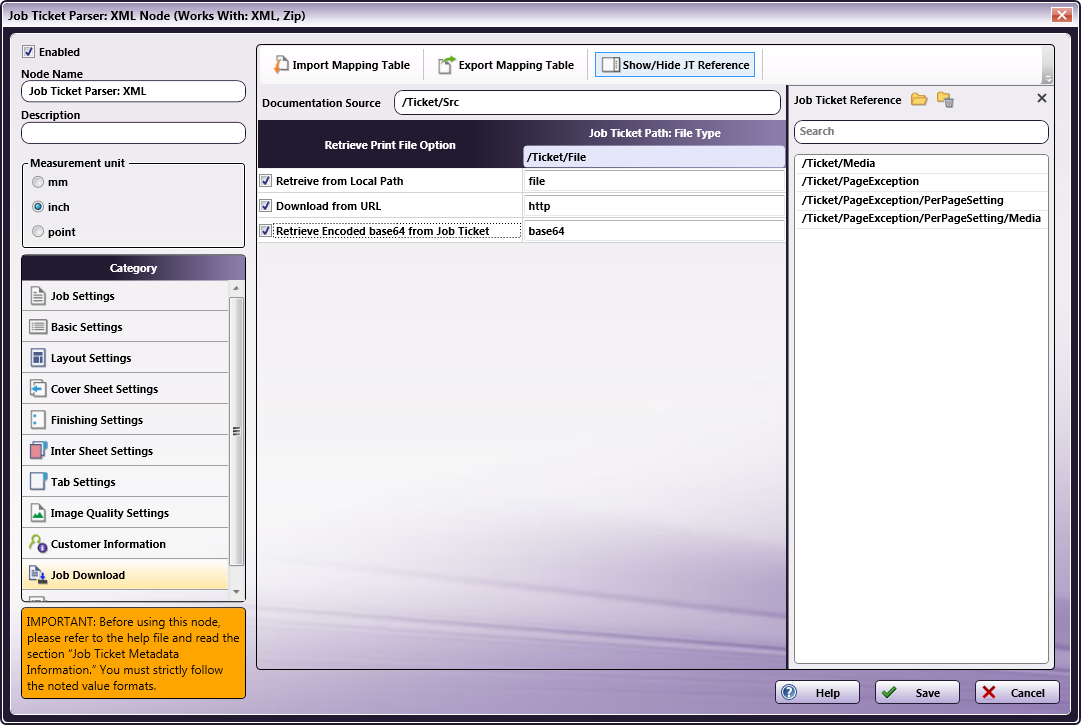1081x725 pixels.
Task: Click Import Mapping Table label
Action: (x=351, y=65)
